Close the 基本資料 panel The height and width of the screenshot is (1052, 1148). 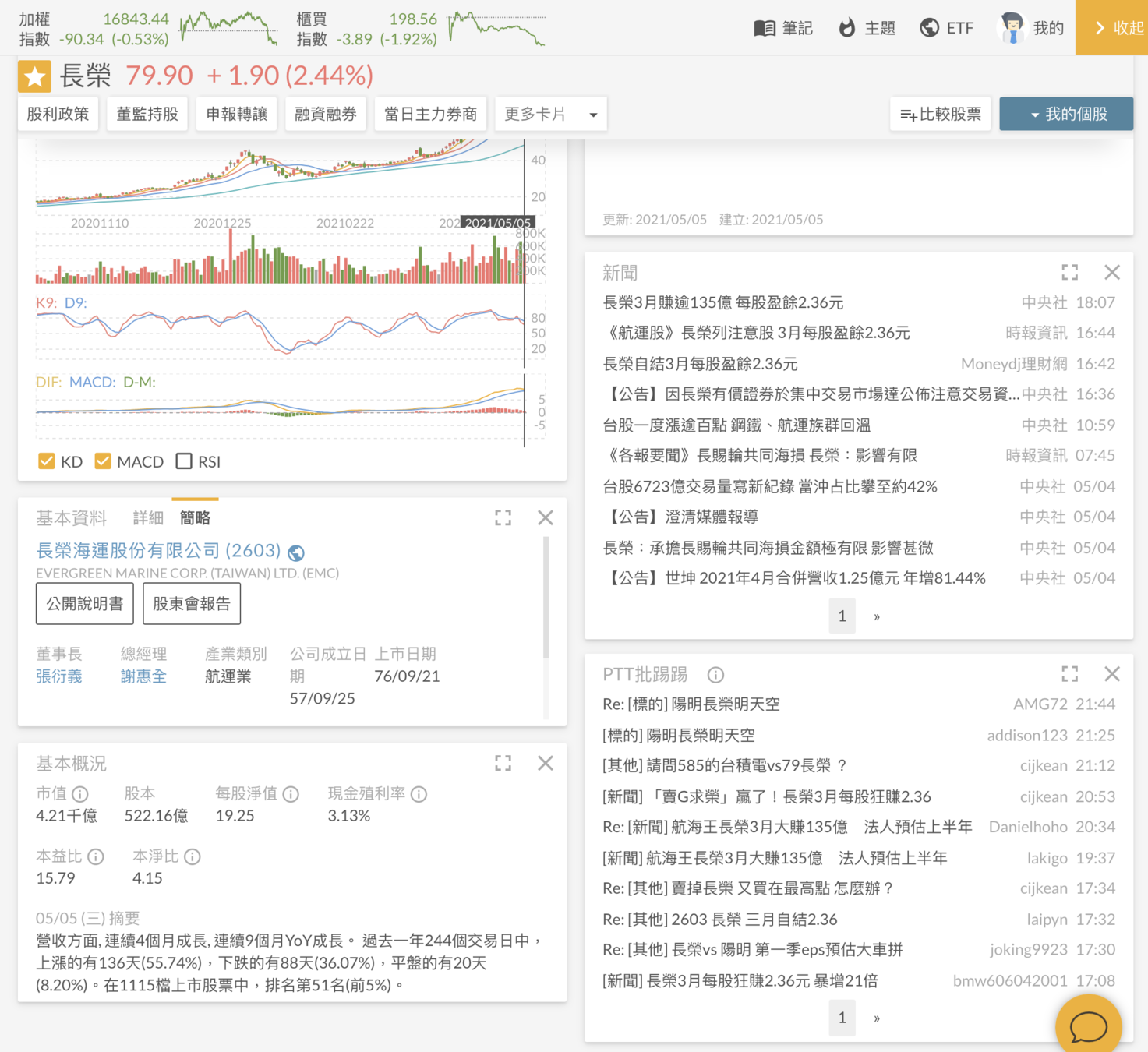point(546,517)
